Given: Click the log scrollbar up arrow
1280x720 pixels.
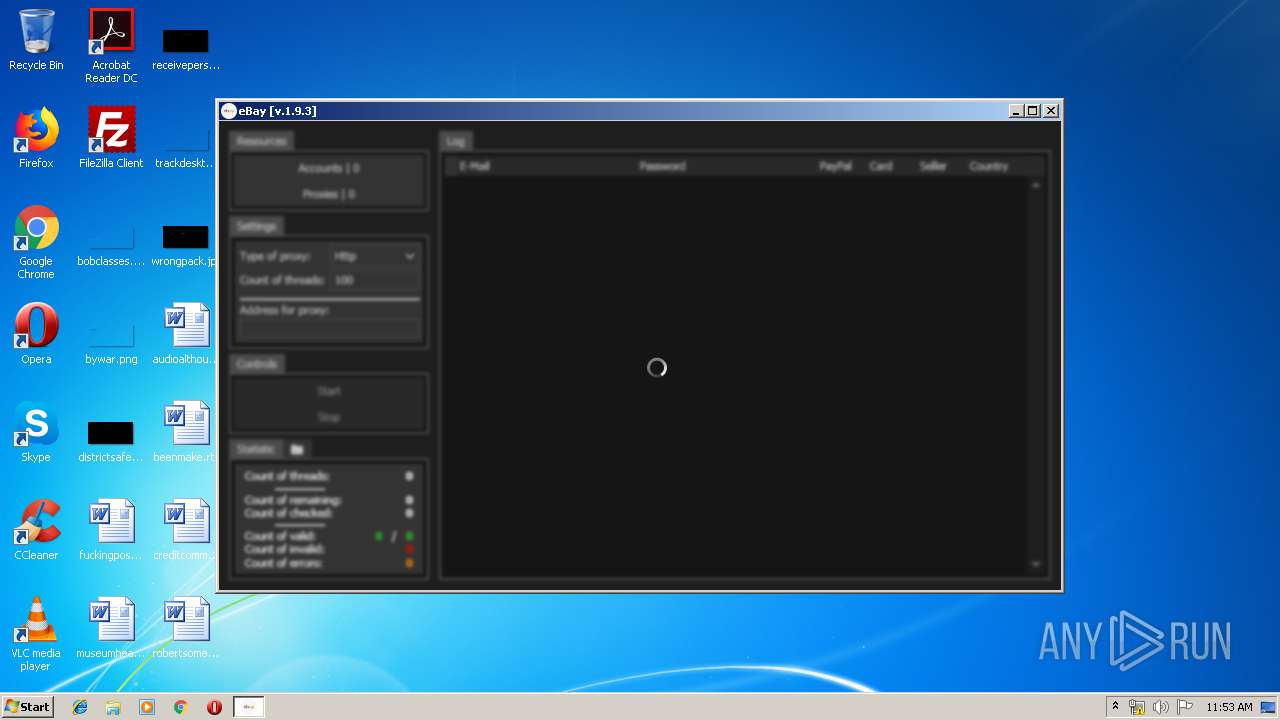Looking at the screenshot, I should point(1036,186).
